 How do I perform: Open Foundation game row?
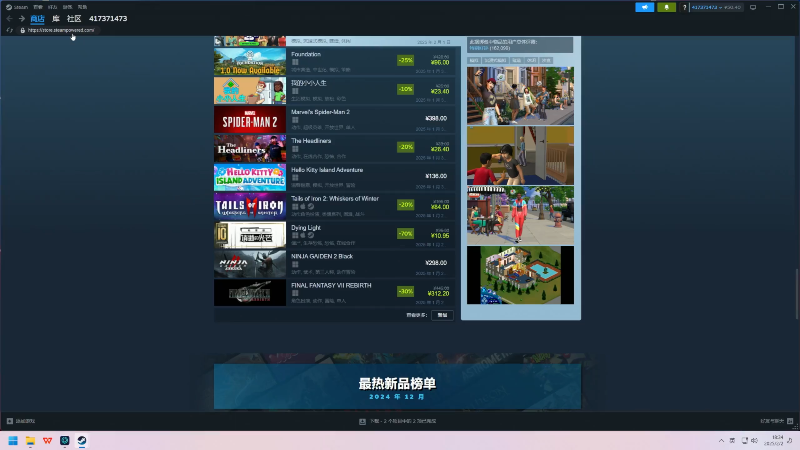[x=335, y=62]
